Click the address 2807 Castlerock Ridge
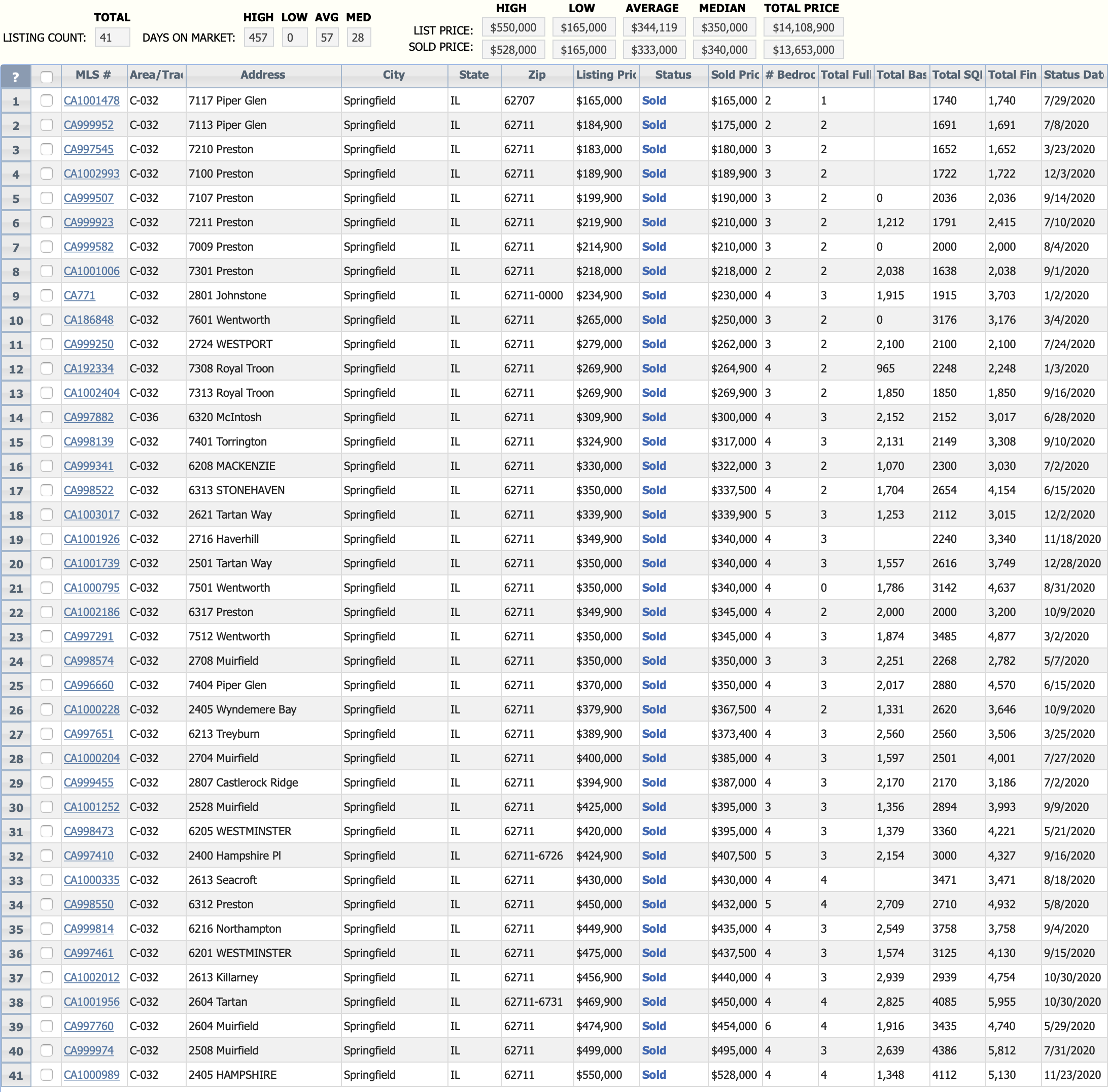The height and width of the screenshot is (1092, 1108). [x=243, y=782]
